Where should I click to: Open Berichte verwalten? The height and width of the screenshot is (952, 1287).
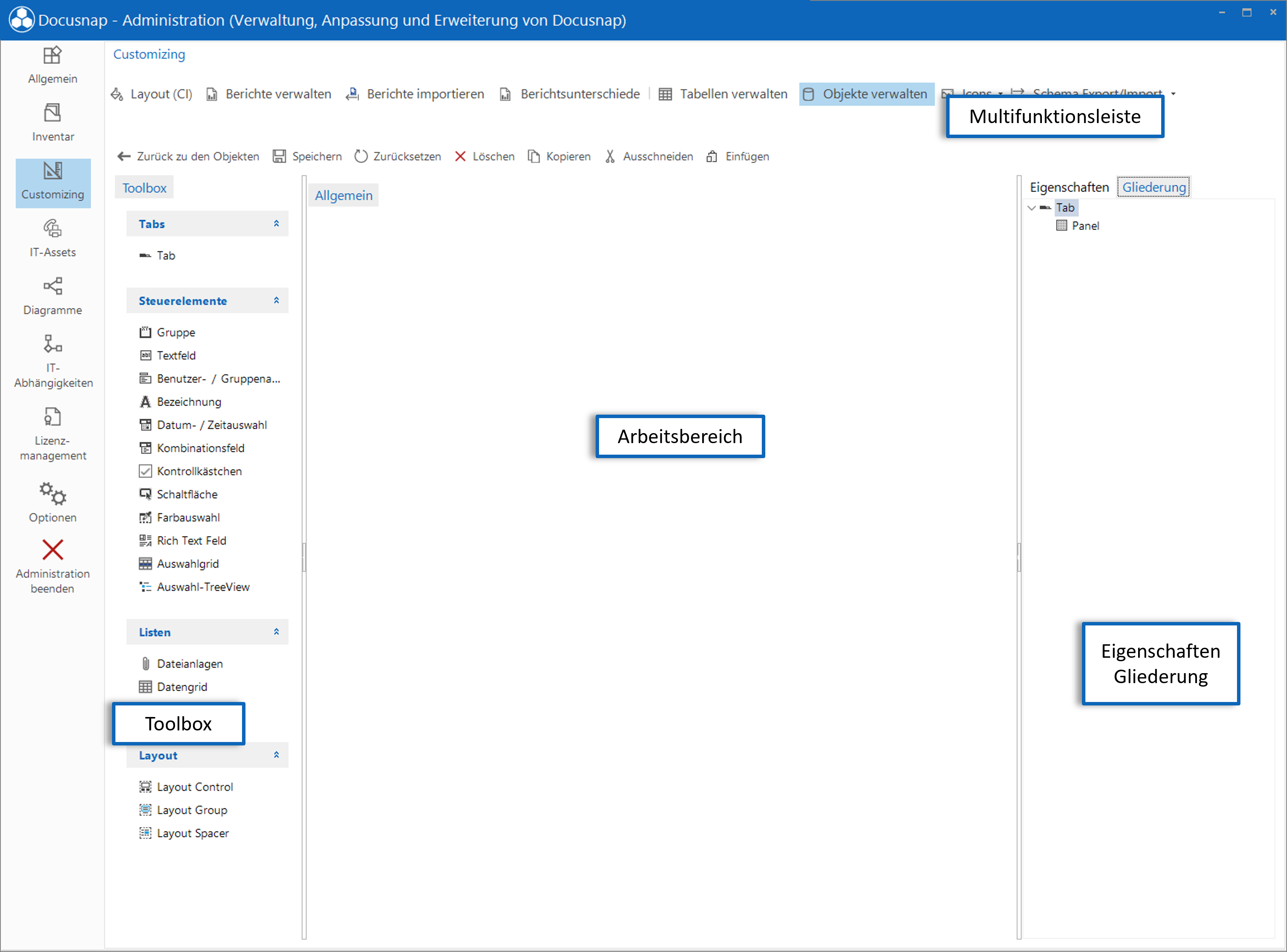tap(269, 94)
